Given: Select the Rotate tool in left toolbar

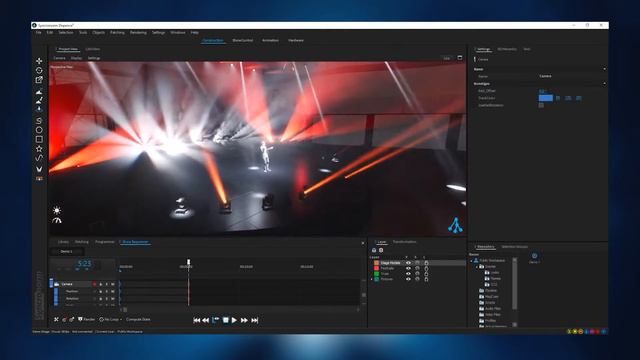Looking at the screenshot, I should point(39,70).
